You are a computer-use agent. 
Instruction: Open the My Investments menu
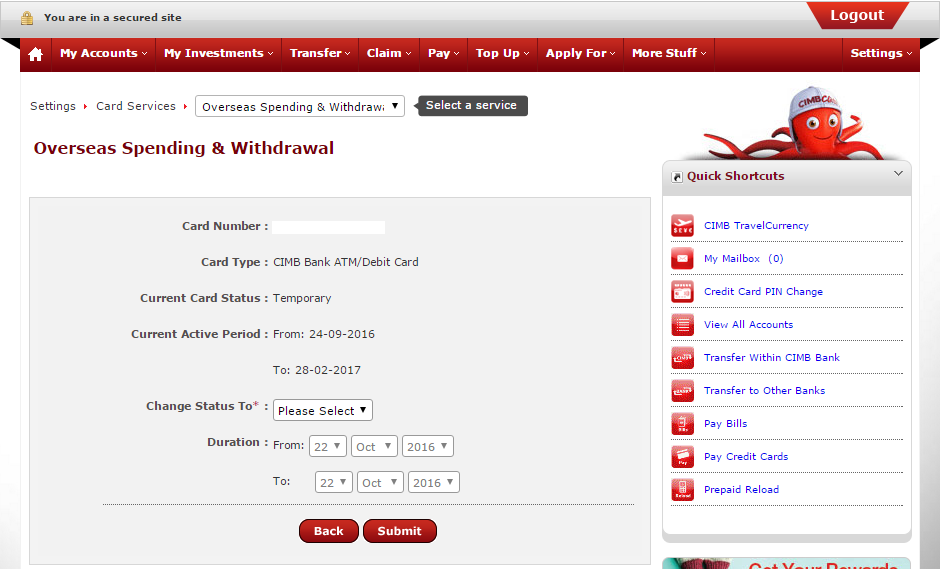(218, 53)
